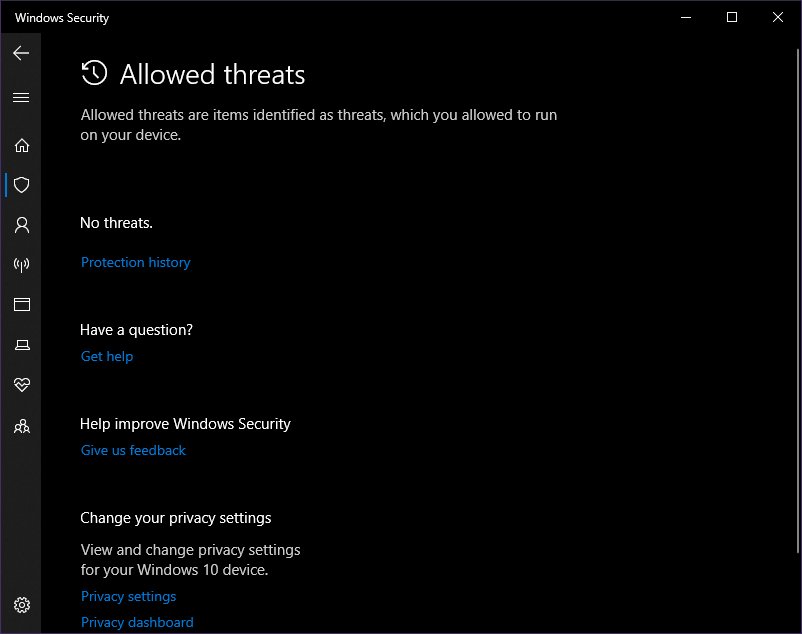Minimize the Windows Security window
This screenshot has width=802, height=634.
click(x=686, y=17)
